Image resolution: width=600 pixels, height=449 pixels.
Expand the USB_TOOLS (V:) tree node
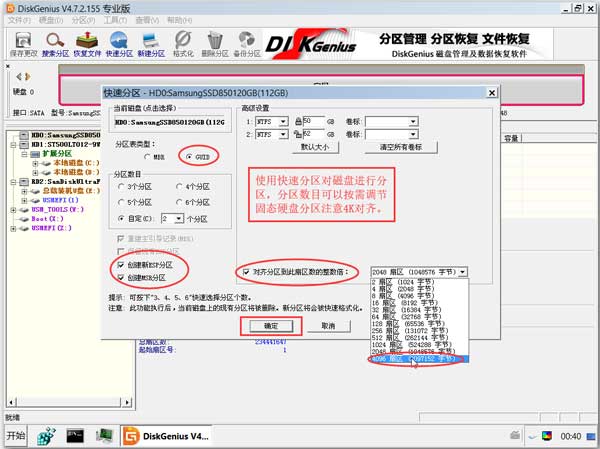13,210
